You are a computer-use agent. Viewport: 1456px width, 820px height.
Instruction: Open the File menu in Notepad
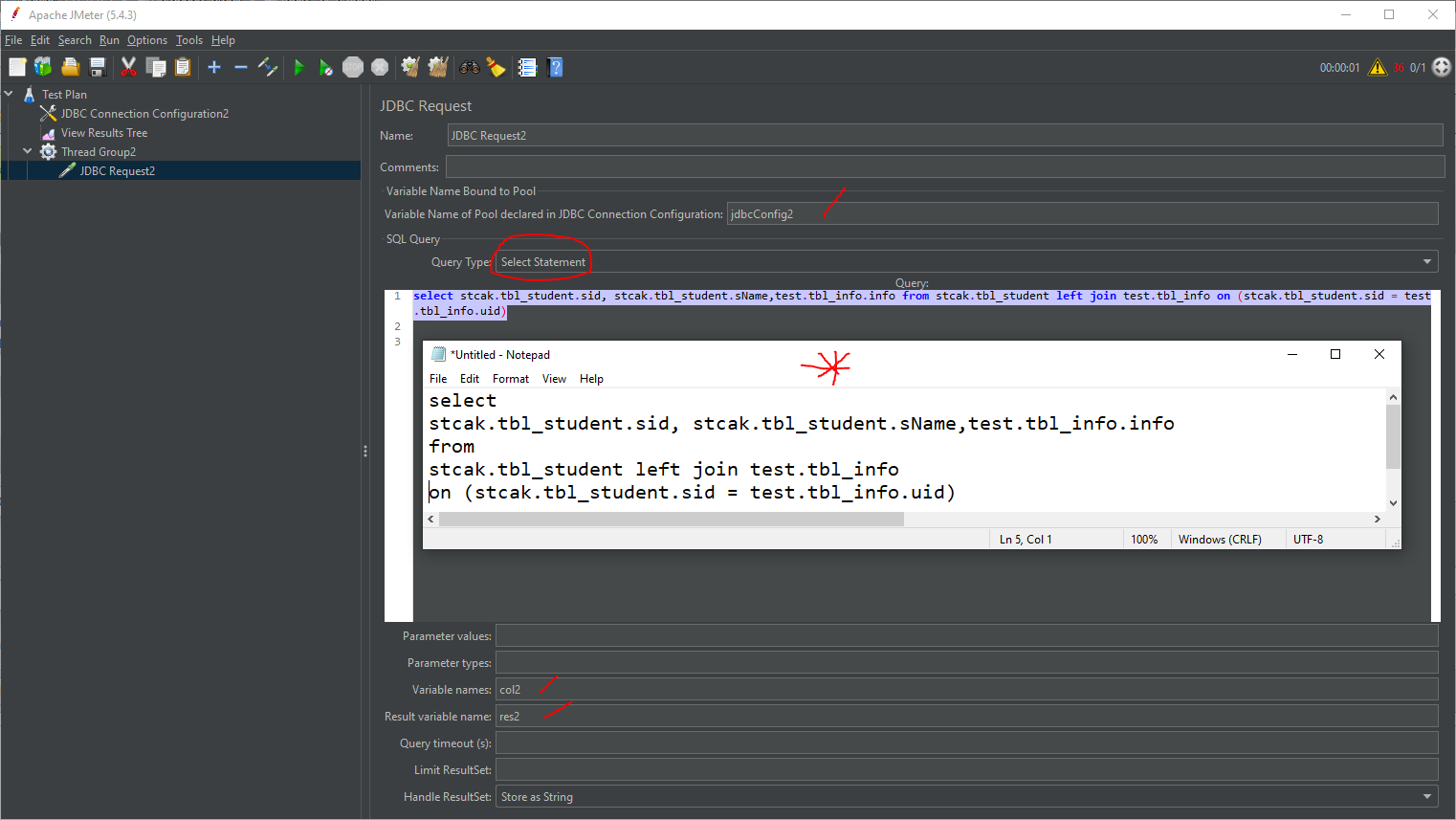[x=438, y=379]
